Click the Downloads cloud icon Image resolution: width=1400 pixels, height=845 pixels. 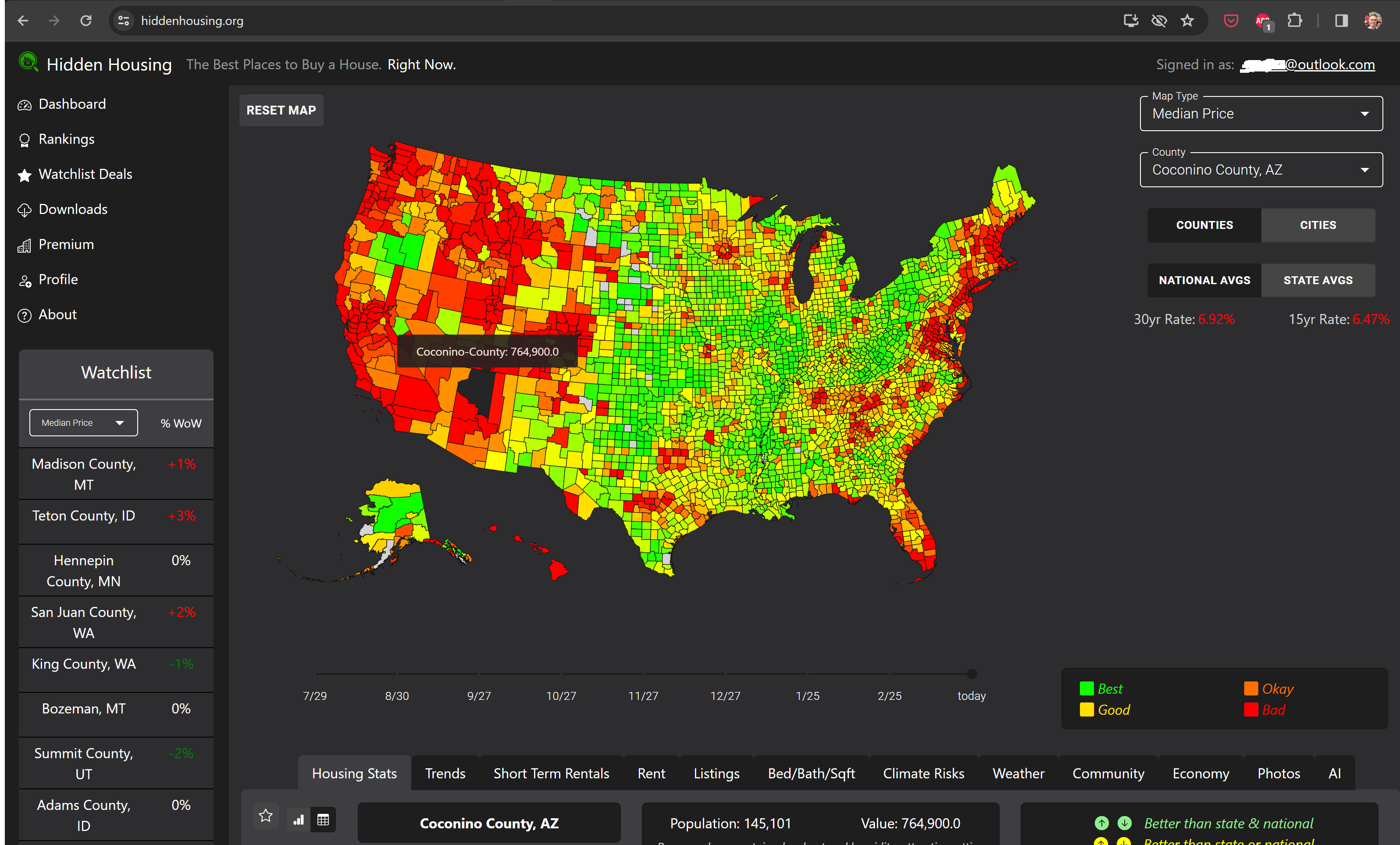pyautogui.click(x=25, y=210)
